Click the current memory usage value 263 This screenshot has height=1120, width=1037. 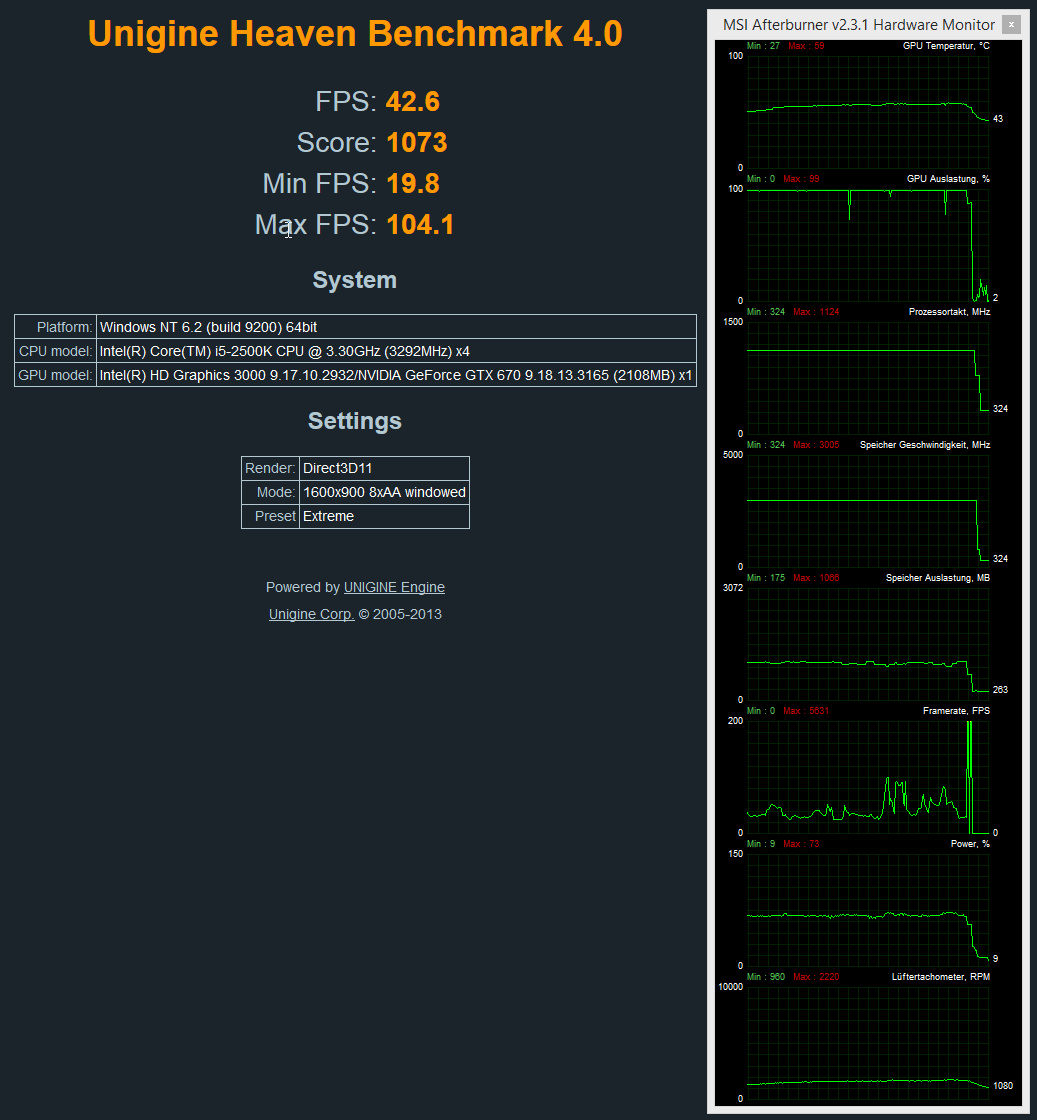click(x=1000, y=689)
